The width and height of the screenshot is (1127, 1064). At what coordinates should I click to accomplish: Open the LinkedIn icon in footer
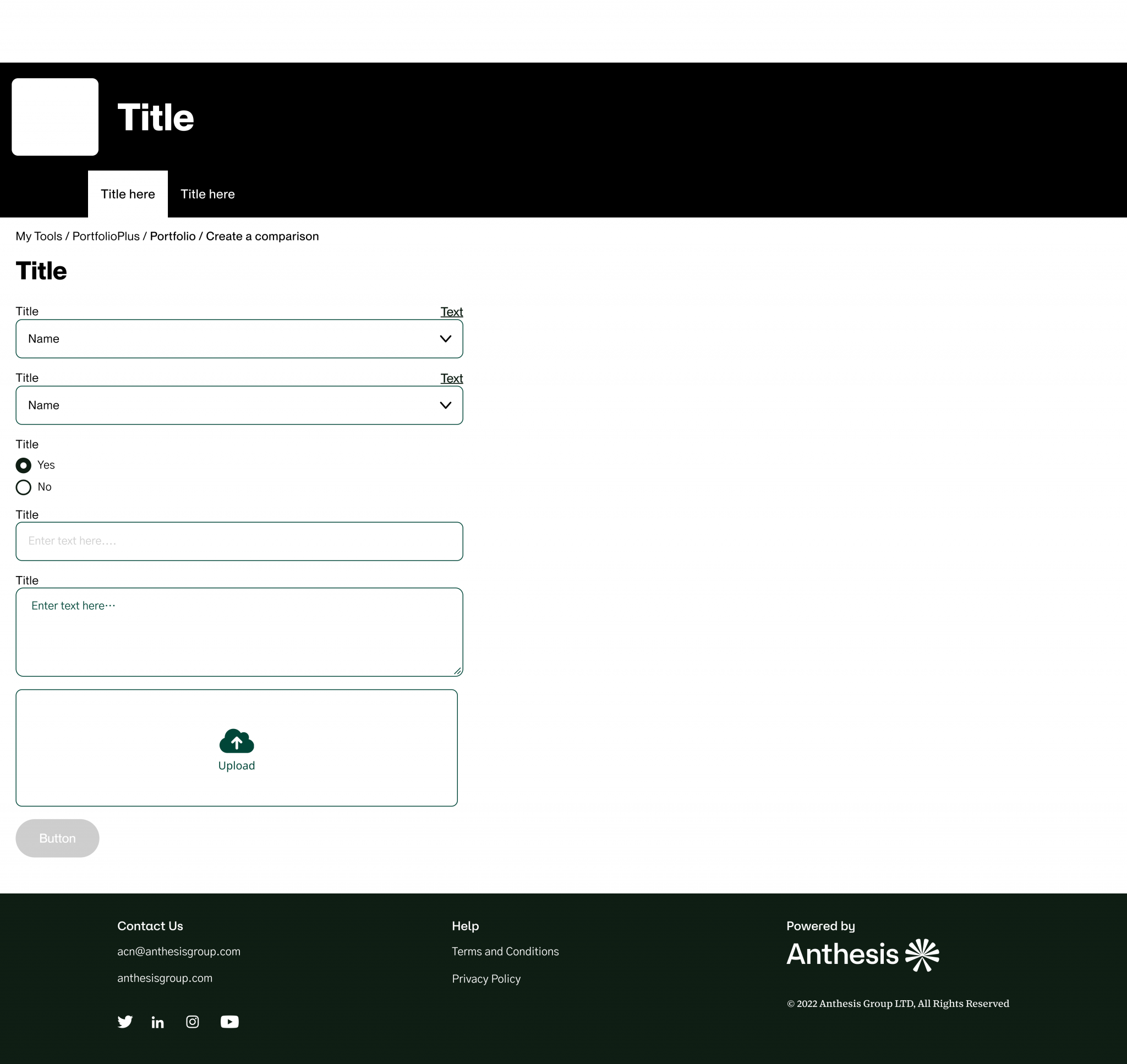click(158, 1022)
